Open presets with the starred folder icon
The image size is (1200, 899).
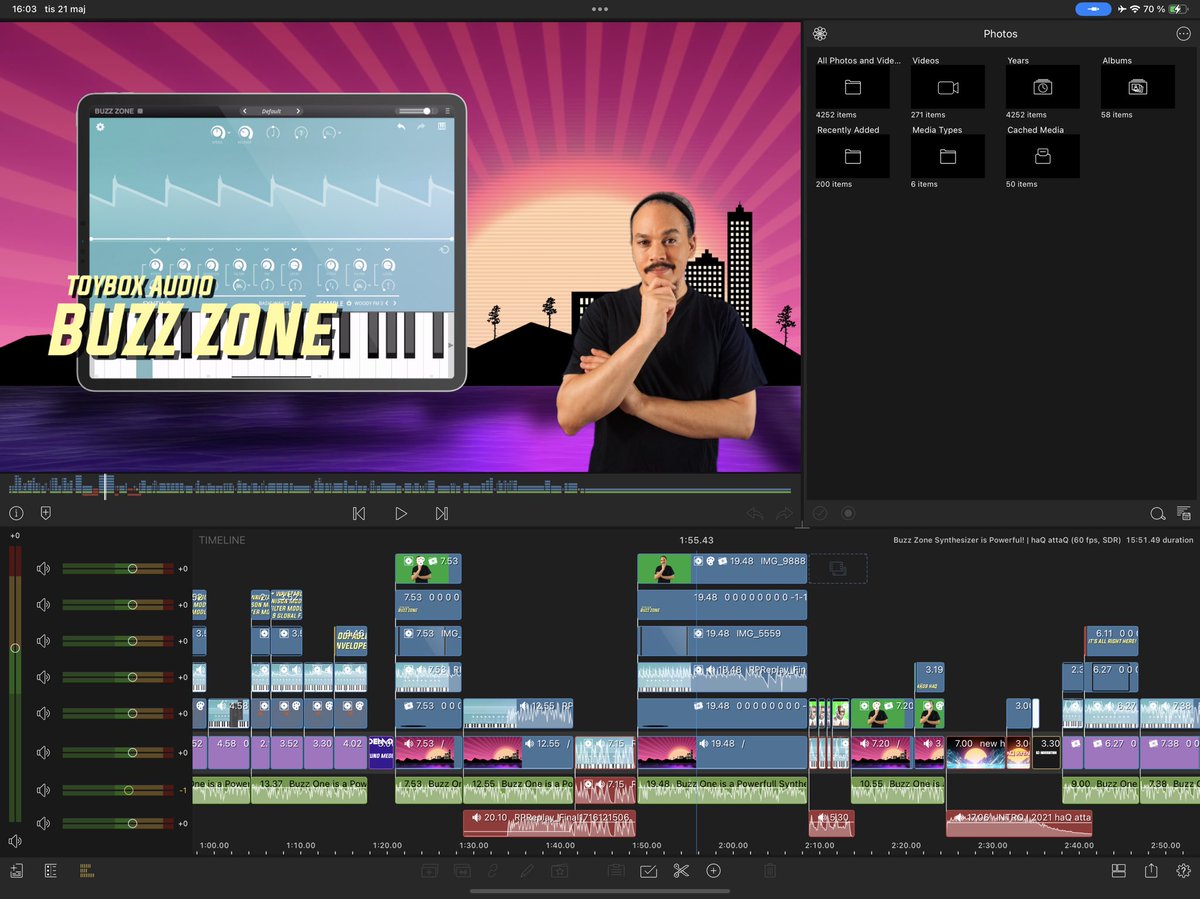[560, 871]
